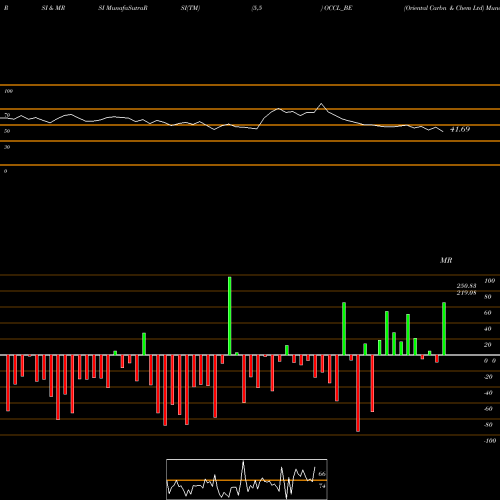Click the 250.83 value near MR panel
This screenshot has height=500, width=500.
pyautogui.click(x=466, y=286)
